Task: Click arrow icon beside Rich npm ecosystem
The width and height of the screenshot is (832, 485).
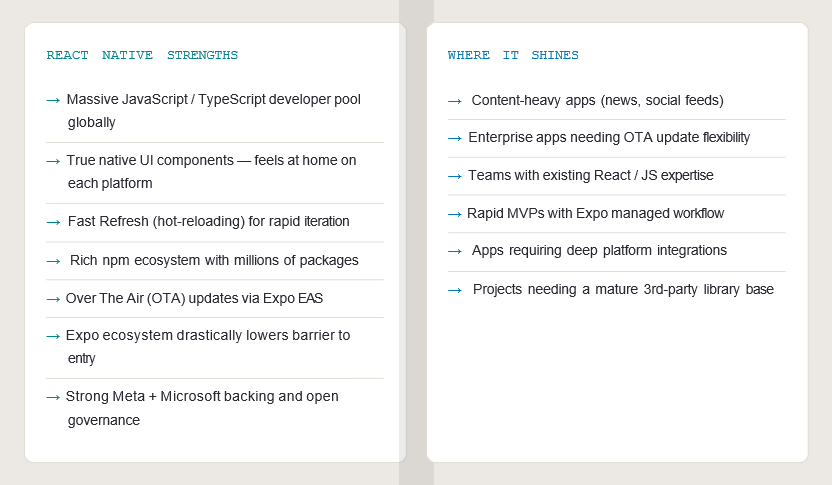Action: (54, 261)
